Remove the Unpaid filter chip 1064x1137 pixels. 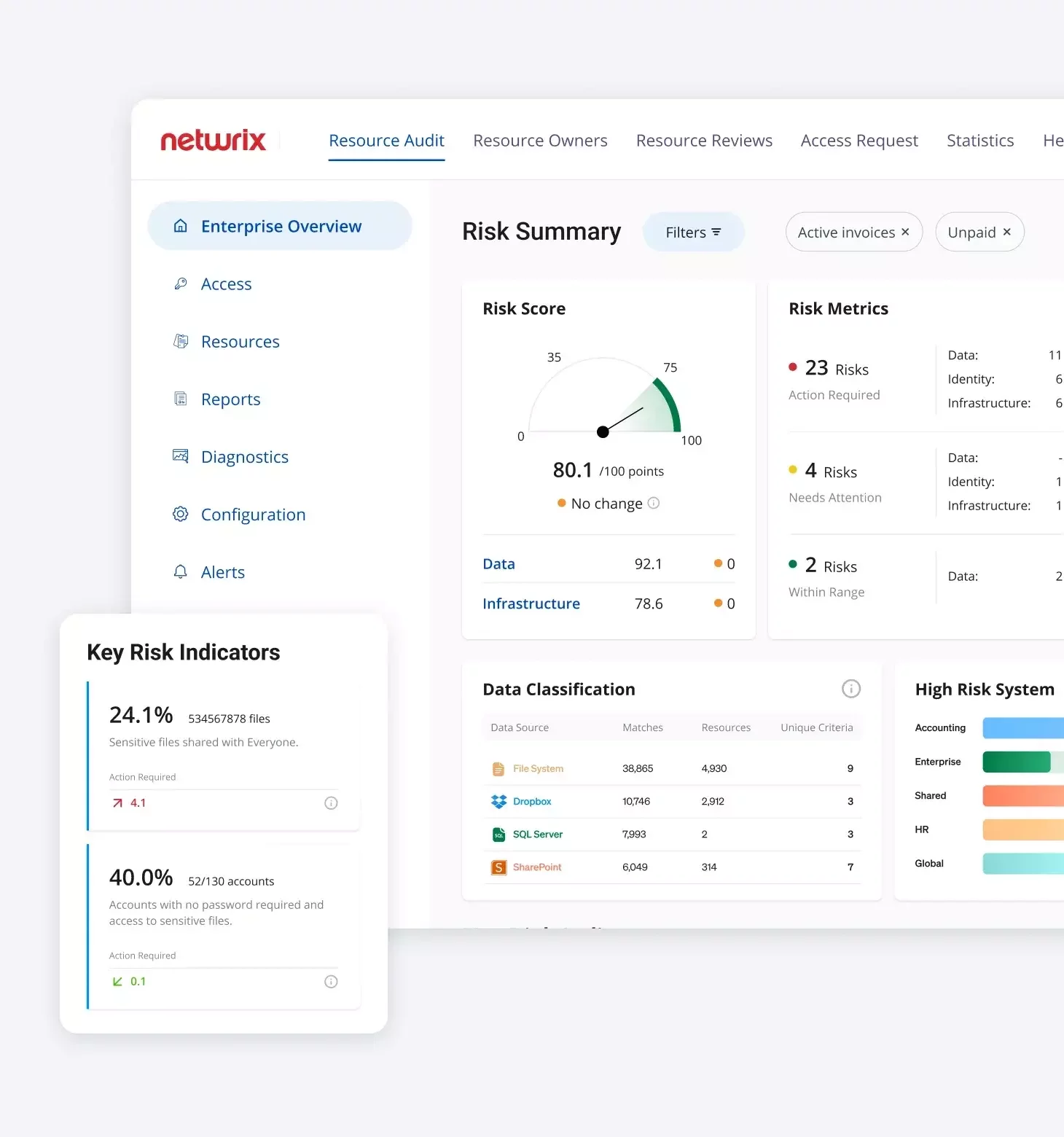pos(1006,232)
